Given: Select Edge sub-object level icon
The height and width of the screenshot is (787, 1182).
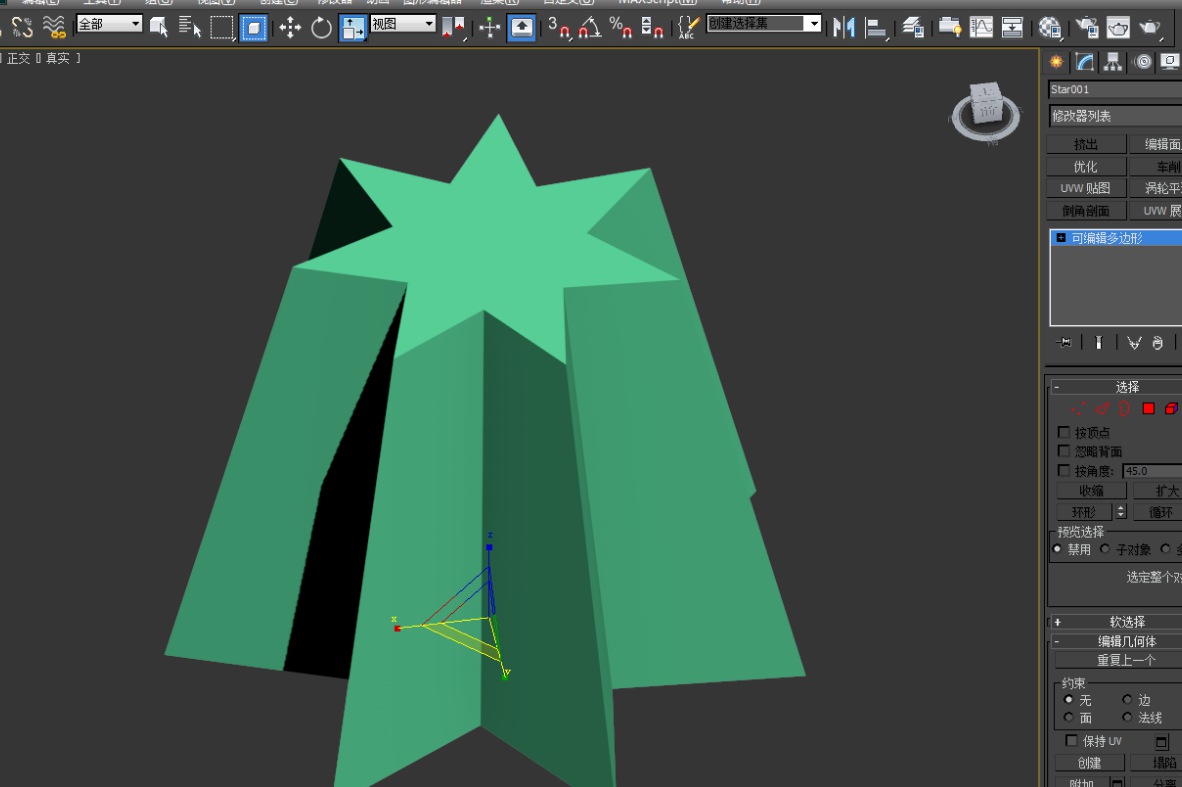Looking at the screenshot, I should point(1102,409).
